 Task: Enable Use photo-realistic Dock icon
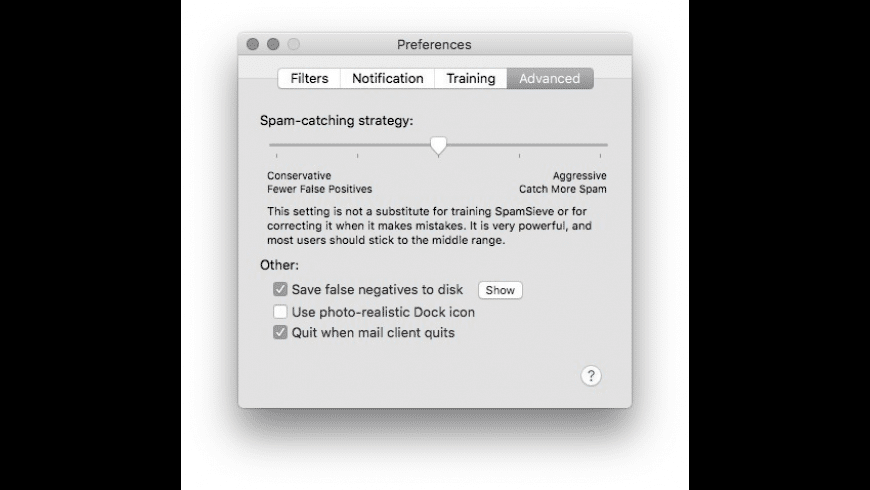pos(281,312)
